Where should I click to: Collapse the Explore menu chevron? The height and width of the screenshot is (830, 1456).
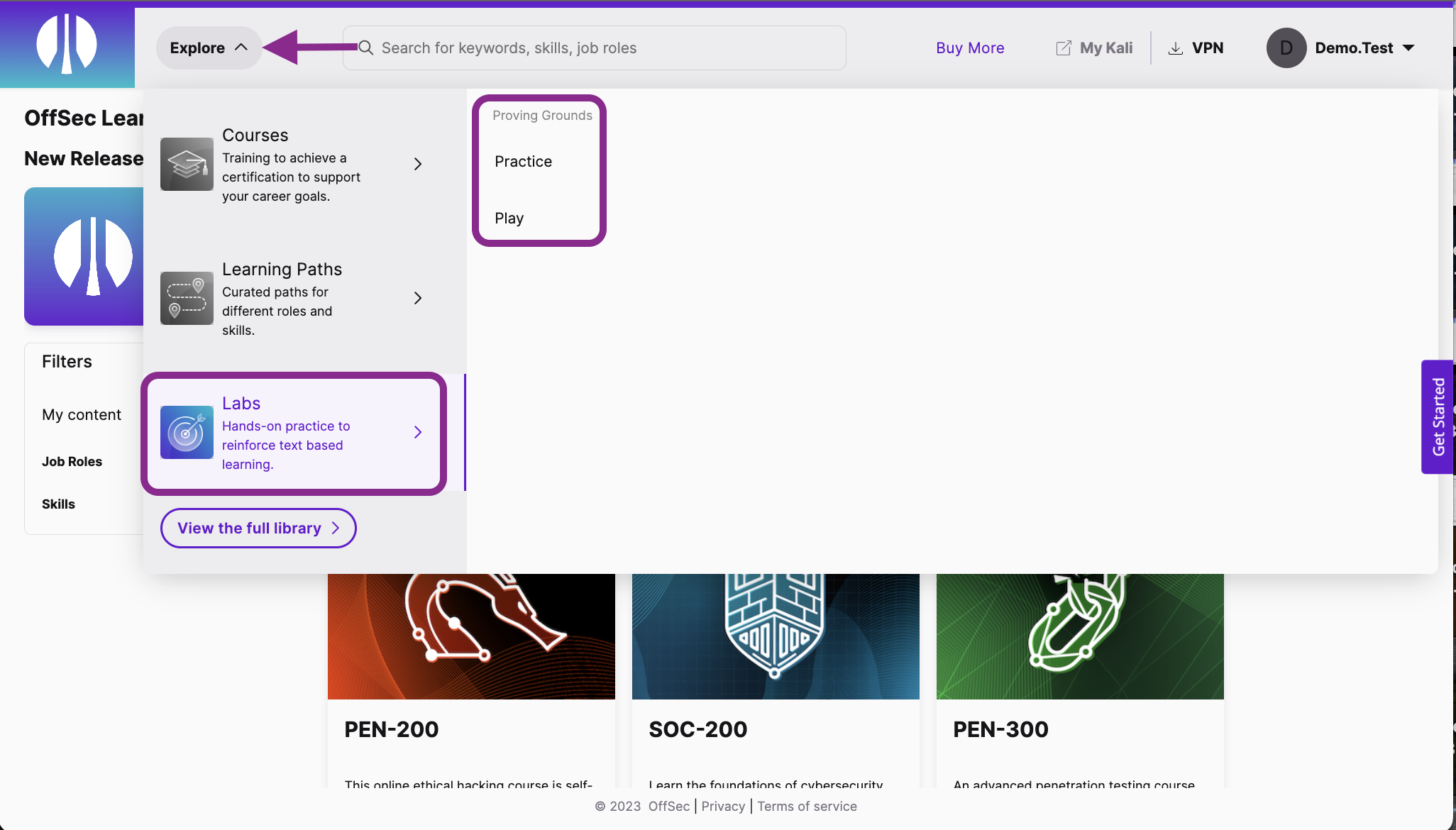pos(242,48)
